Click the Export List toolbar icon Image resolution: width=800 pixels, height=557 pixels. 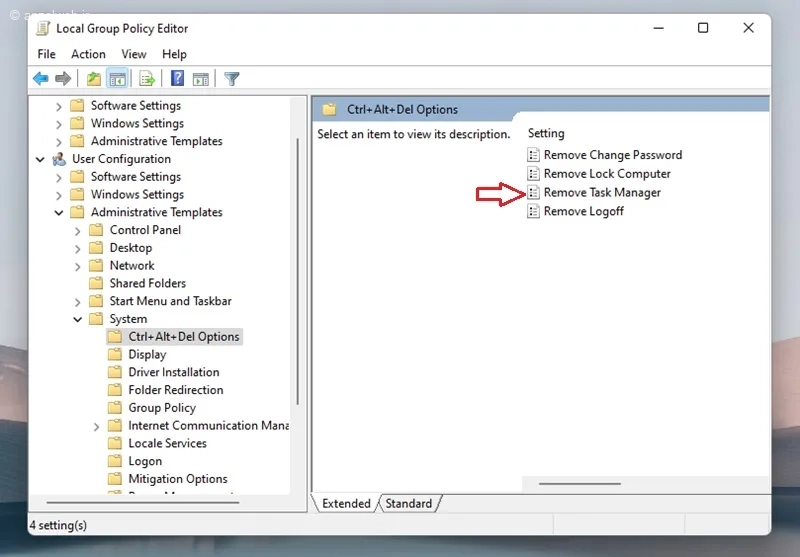tap(147, 79)
